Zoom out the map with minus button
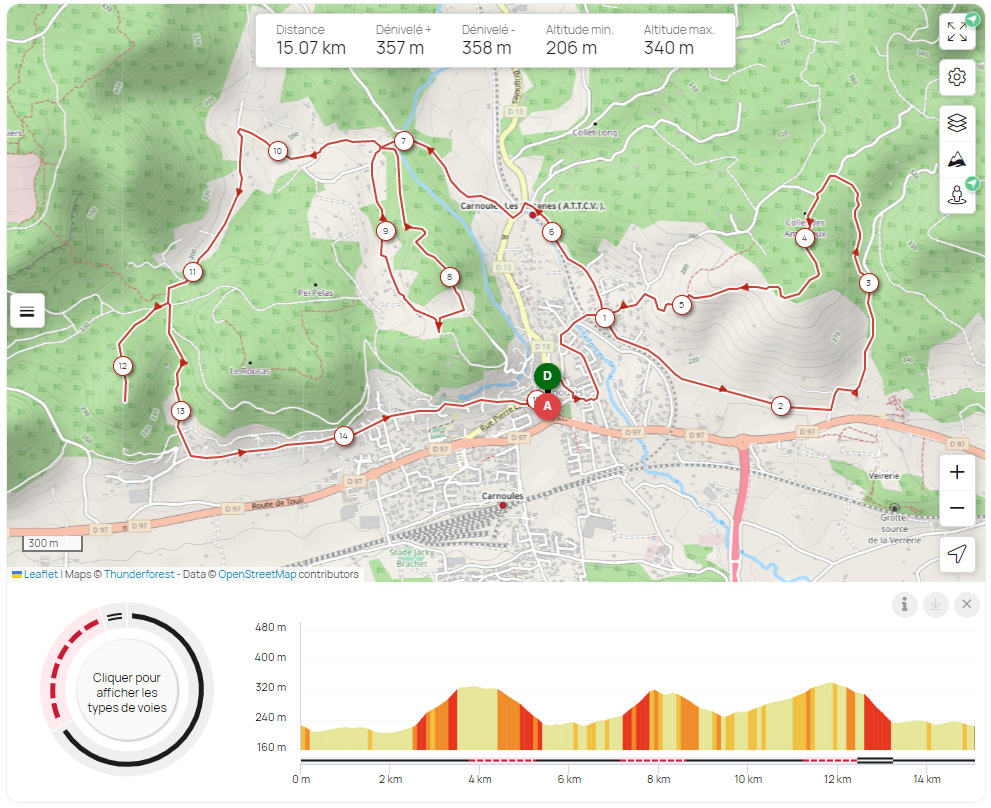991x808 pixels. (957, 508)
